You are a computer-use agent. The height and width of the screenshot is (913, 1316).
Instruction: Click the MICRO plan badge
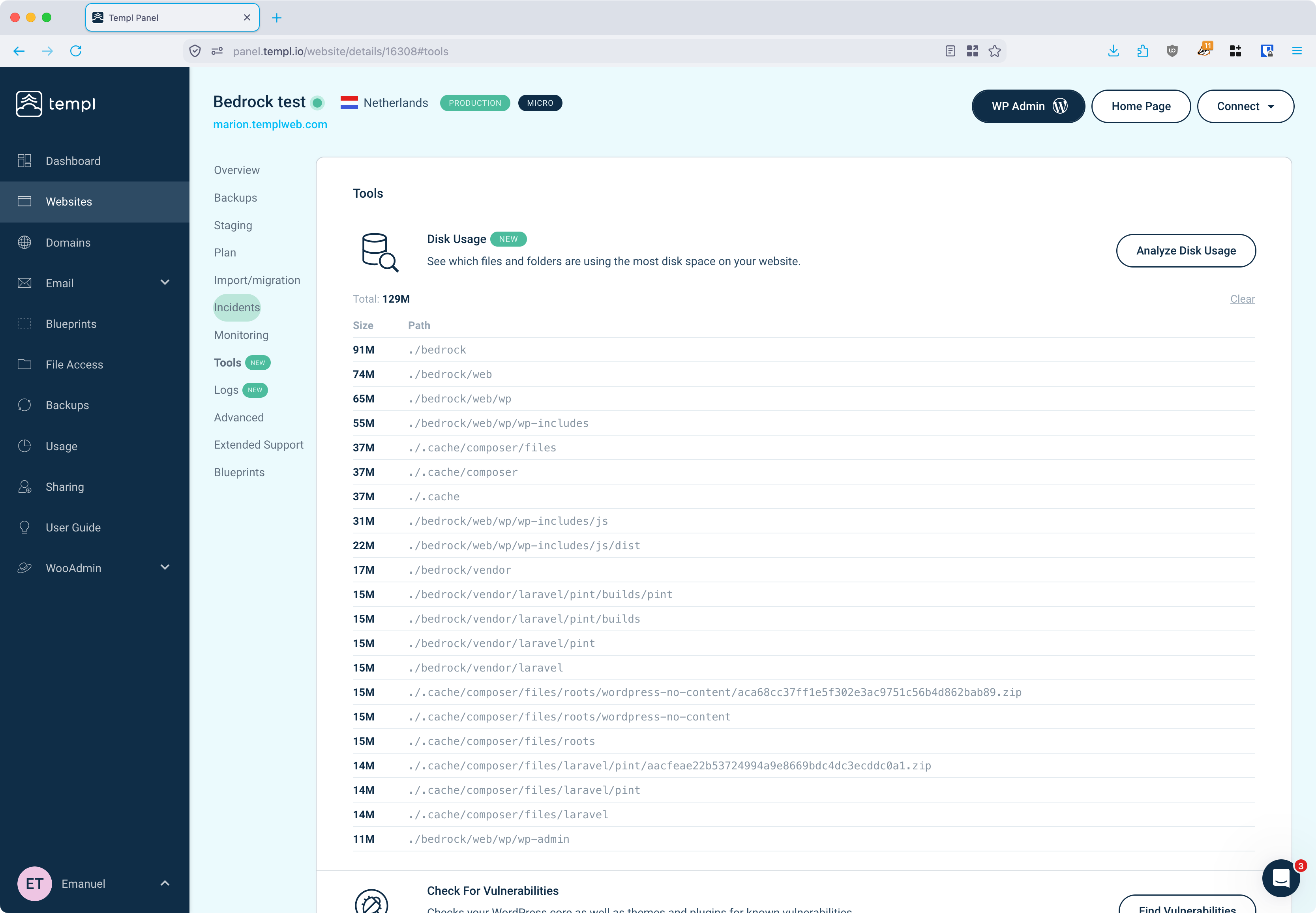[x=540, y=103]
